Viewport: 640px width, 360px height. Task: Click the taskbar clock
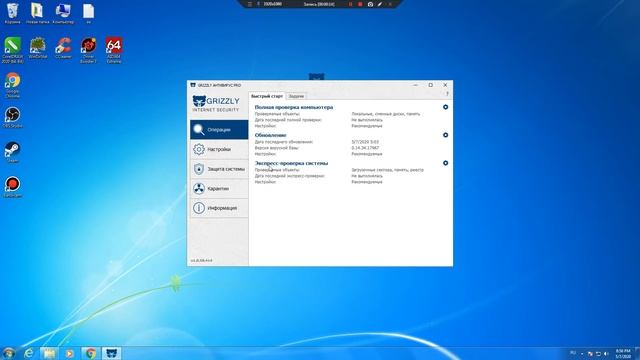(x=623, y=353)
